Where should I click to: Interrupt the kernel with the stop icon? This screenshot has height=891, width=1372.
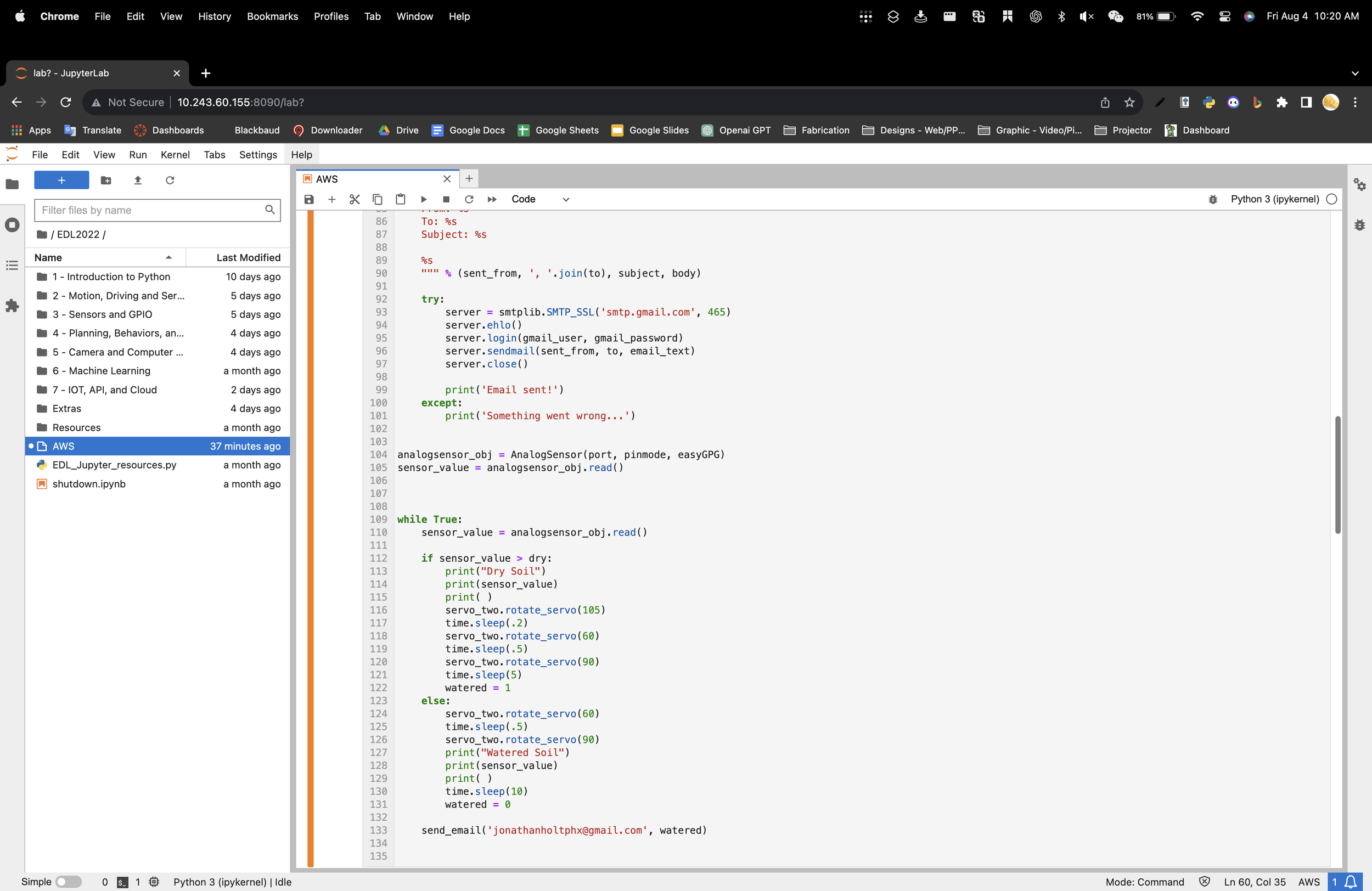446,199
